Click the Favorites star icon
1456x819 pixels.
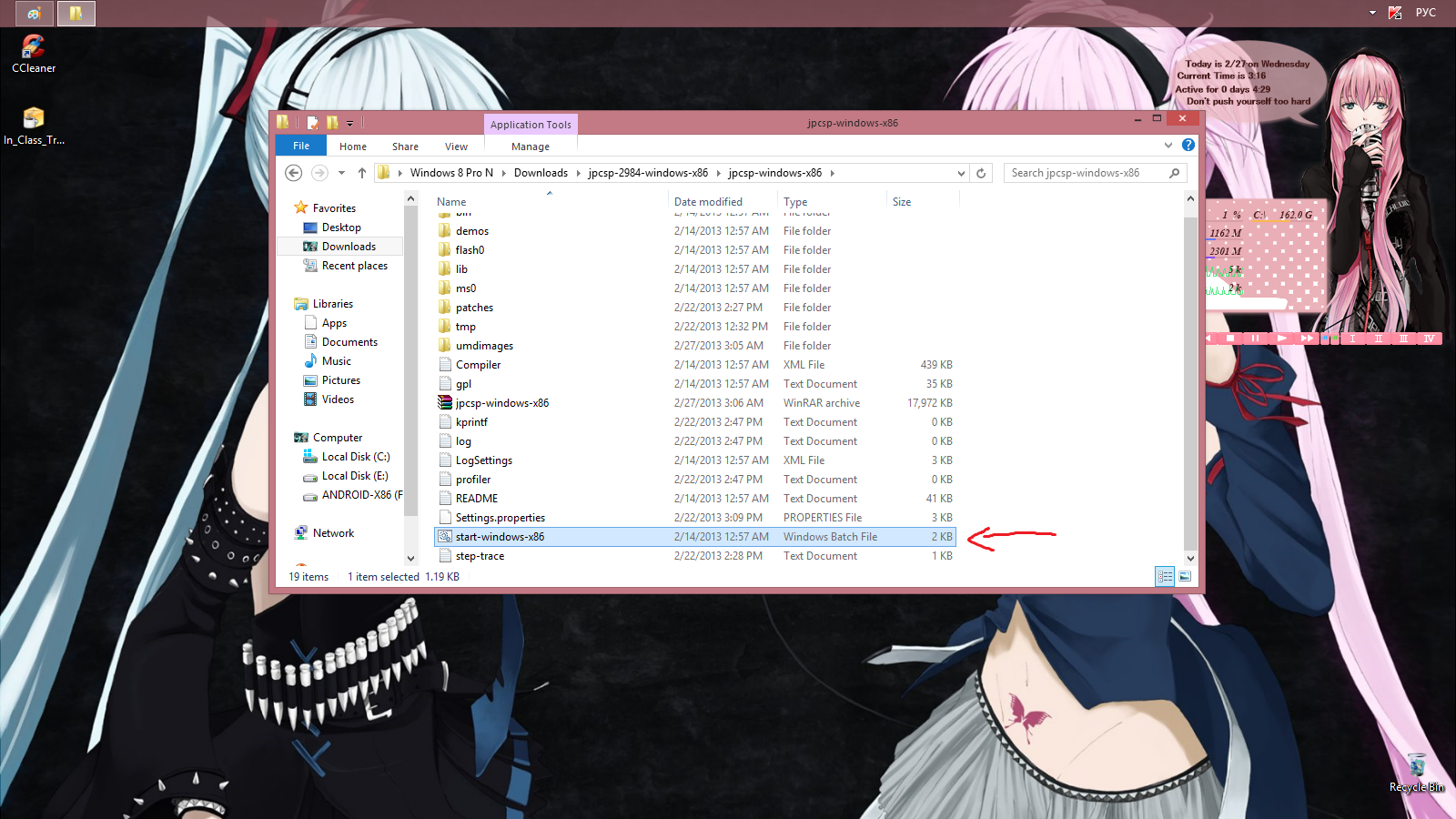coord(301,208)
